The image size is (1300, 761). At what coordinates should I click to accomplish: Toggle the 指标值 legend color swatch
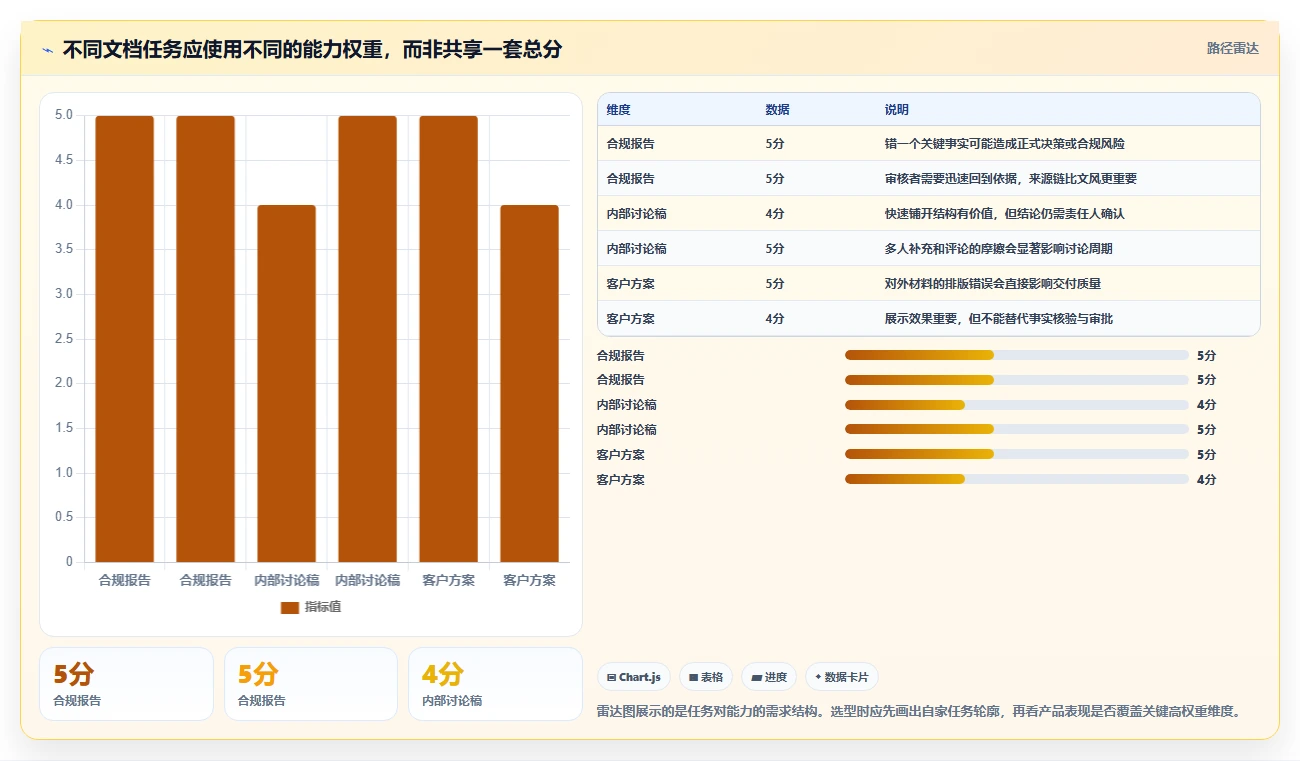(x=290, y=607)
